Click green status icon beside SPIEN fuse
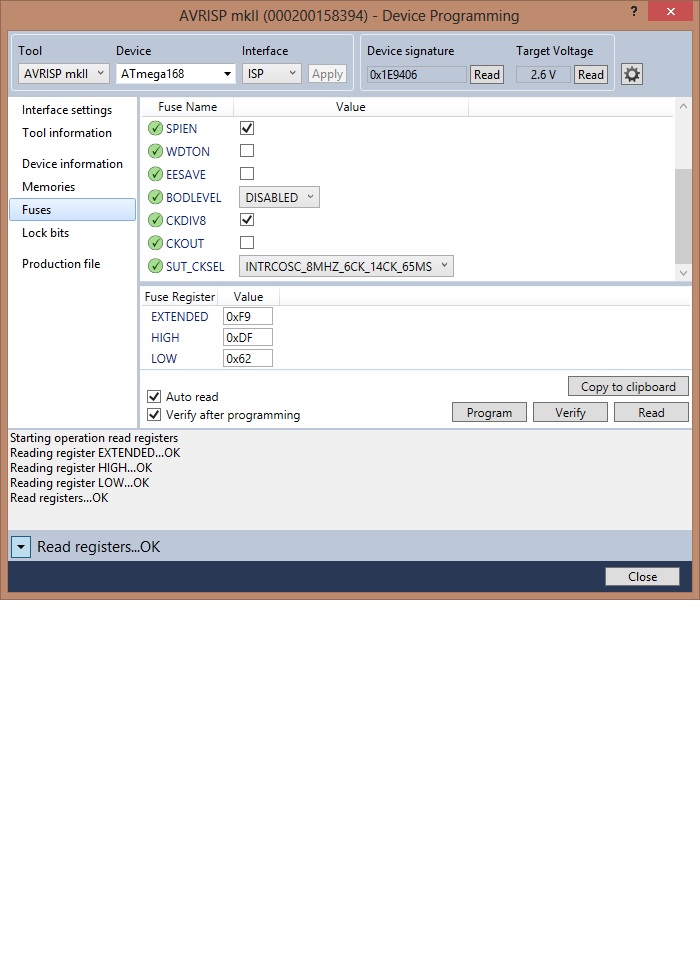Screen dimensions: 700x978 point(155,128)
